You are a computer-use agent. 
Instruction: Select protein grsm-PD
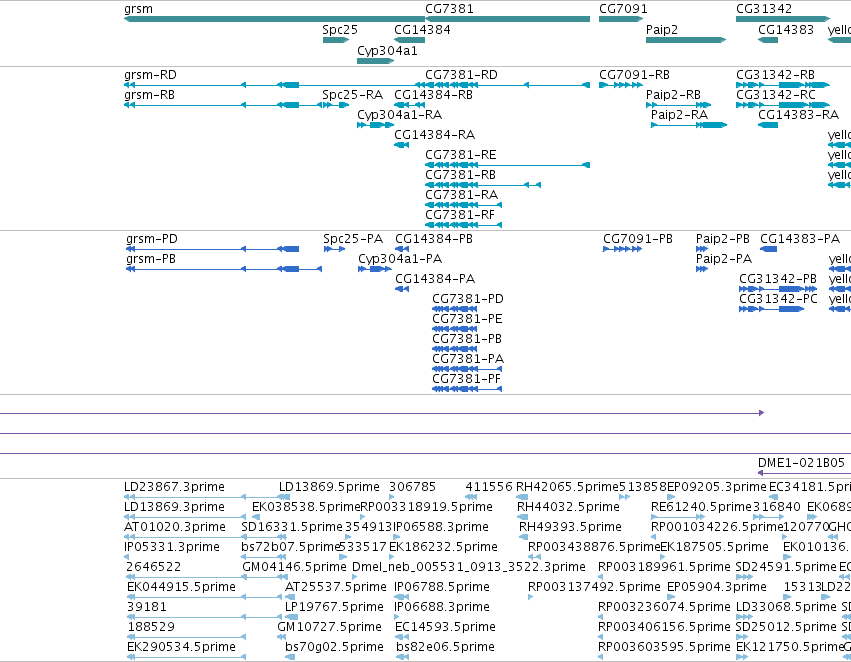click(152, 239)
